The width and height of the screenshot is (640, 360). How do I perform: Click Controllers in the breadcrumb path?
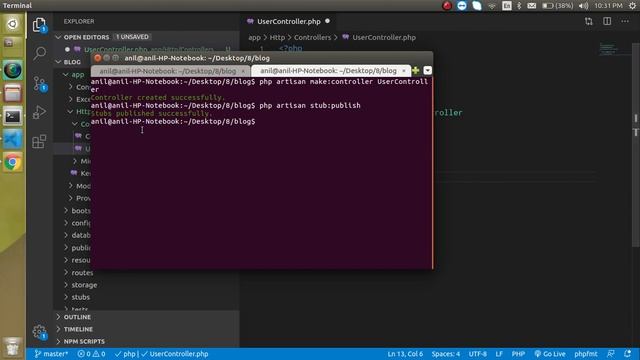312,38
